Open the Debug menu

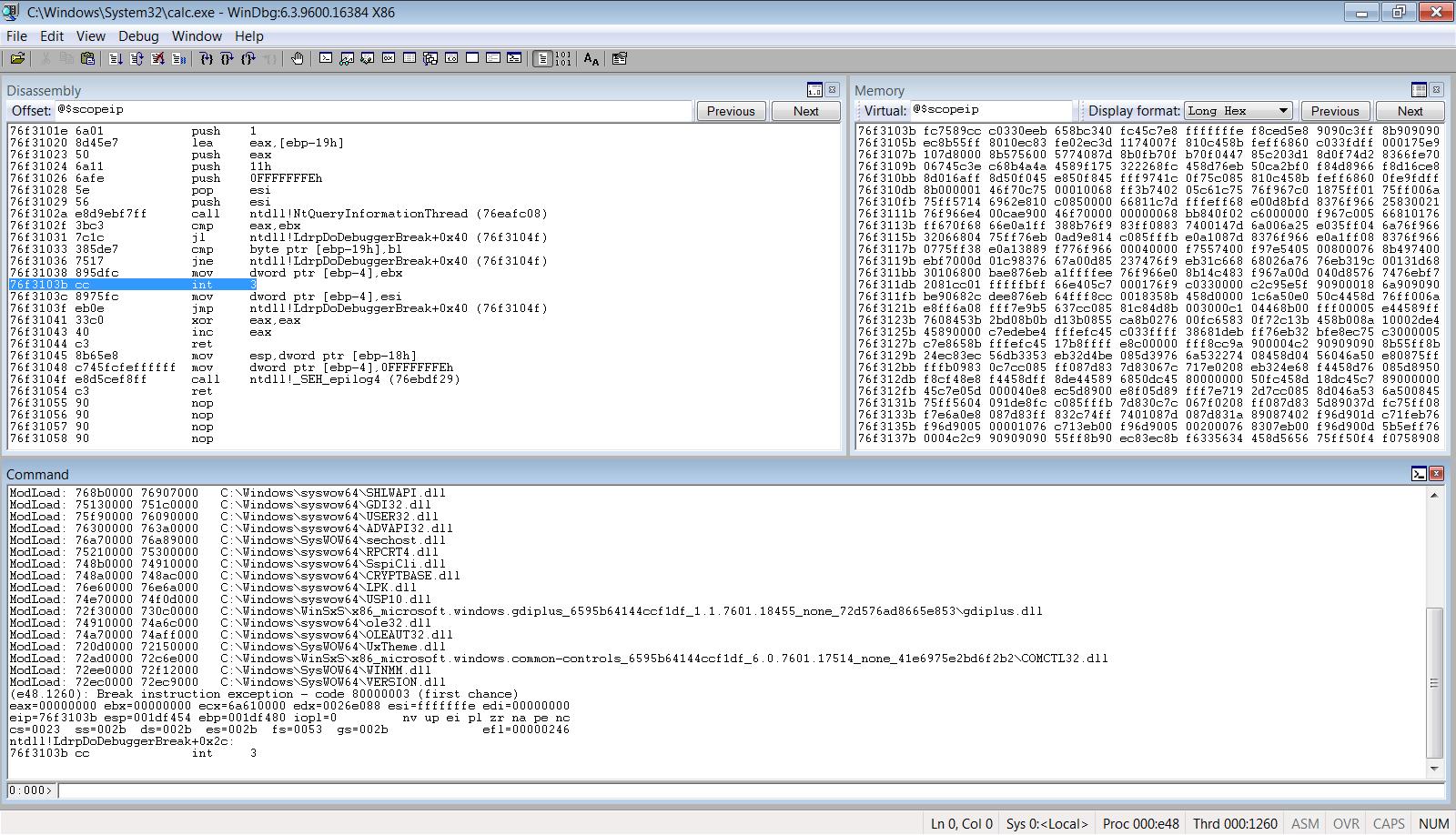tap(138, 36)
